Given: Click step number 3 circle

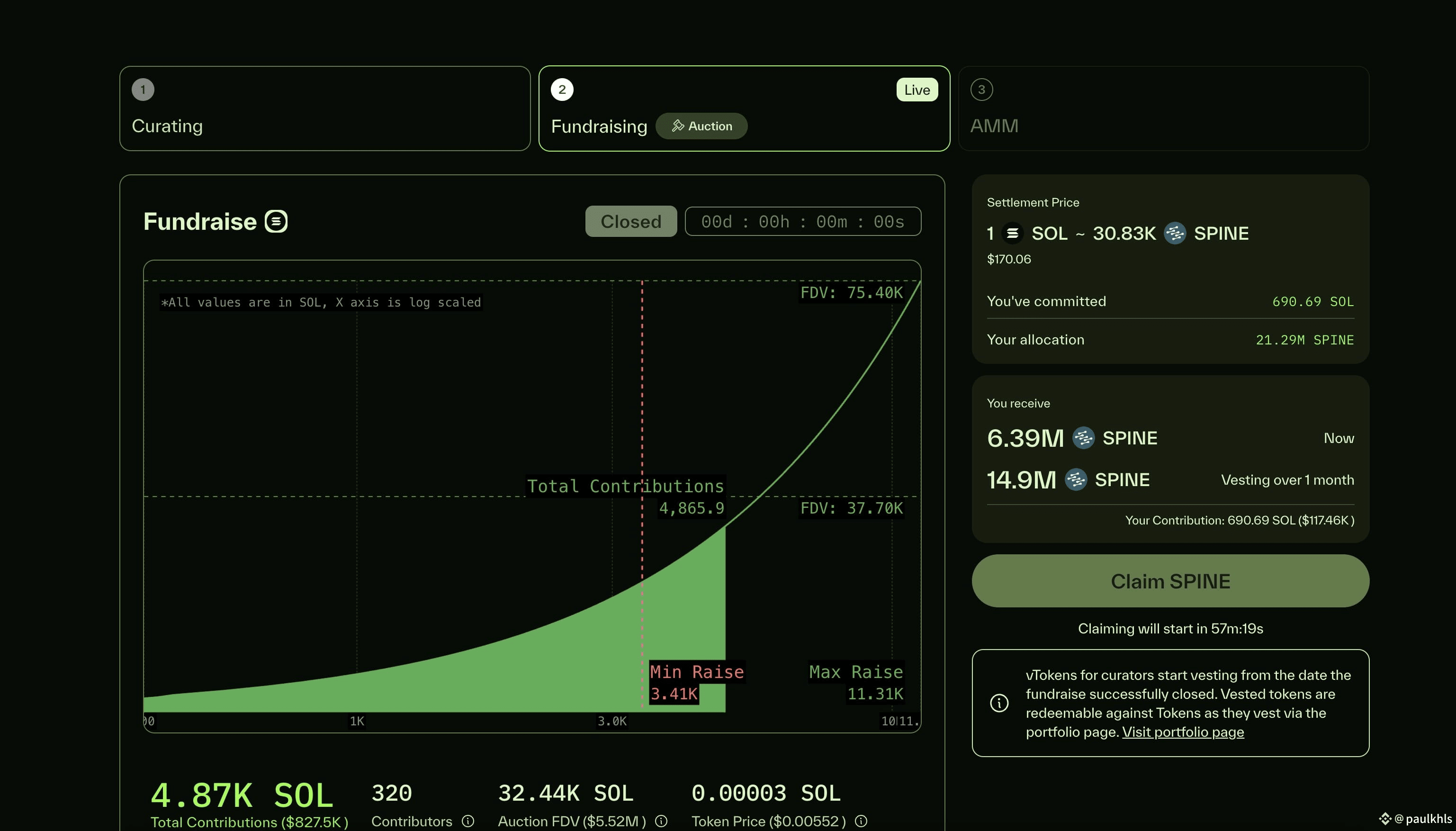Looking at the screenshot, I should [x=981, y=90].
